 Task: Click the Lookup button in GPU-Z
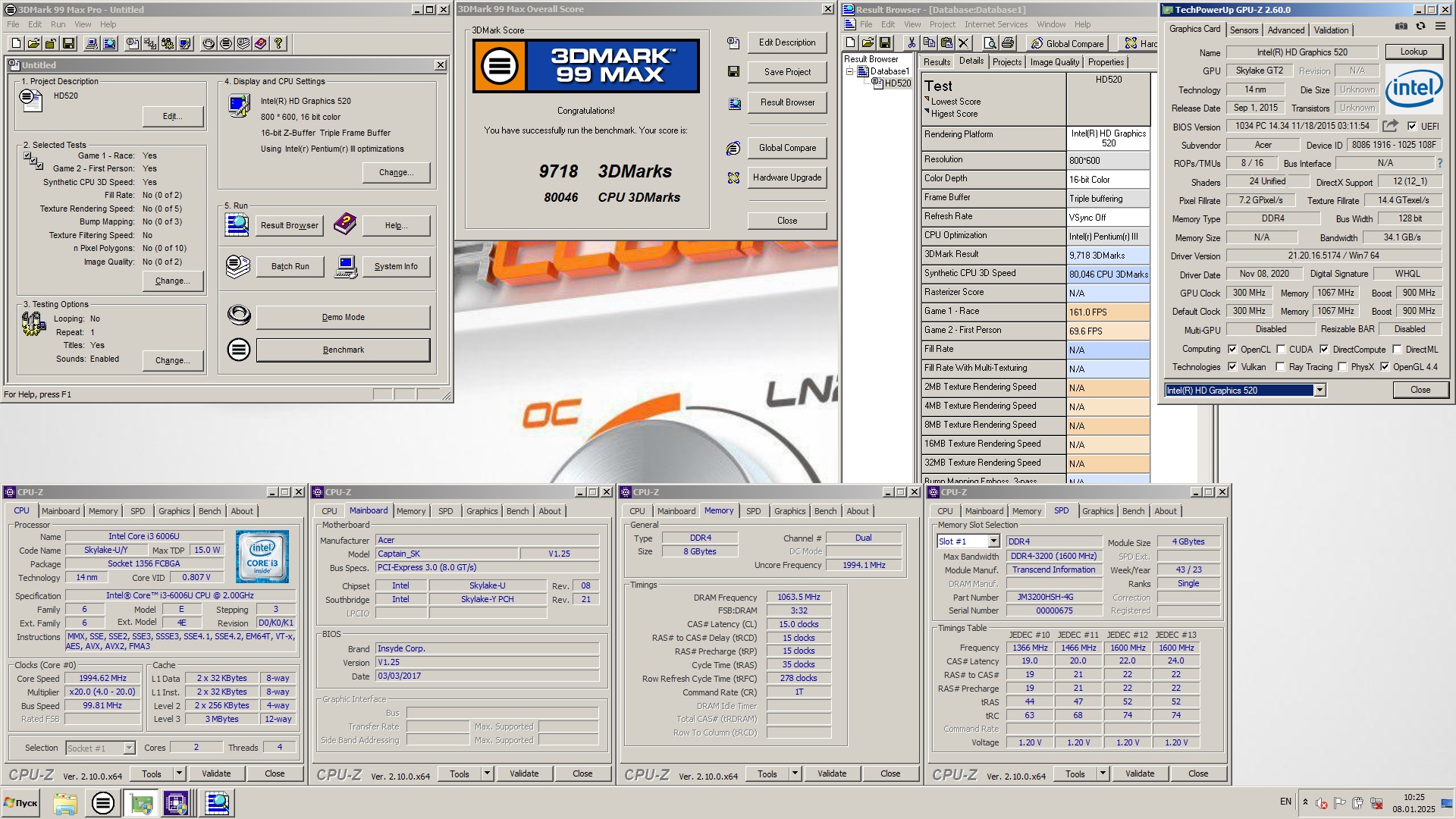click(1414, 52)
